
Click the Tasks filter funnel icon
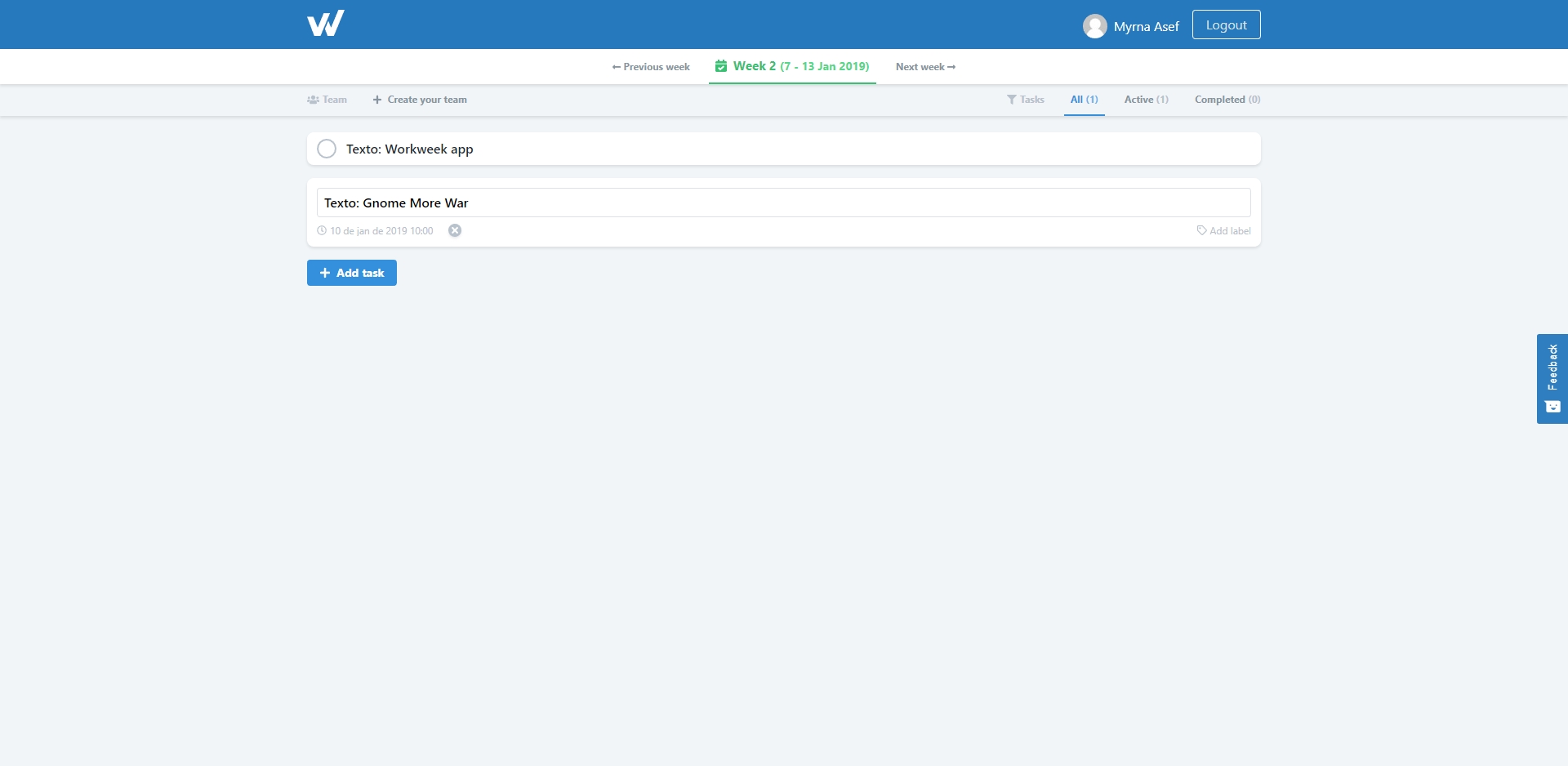(1012, 100)
